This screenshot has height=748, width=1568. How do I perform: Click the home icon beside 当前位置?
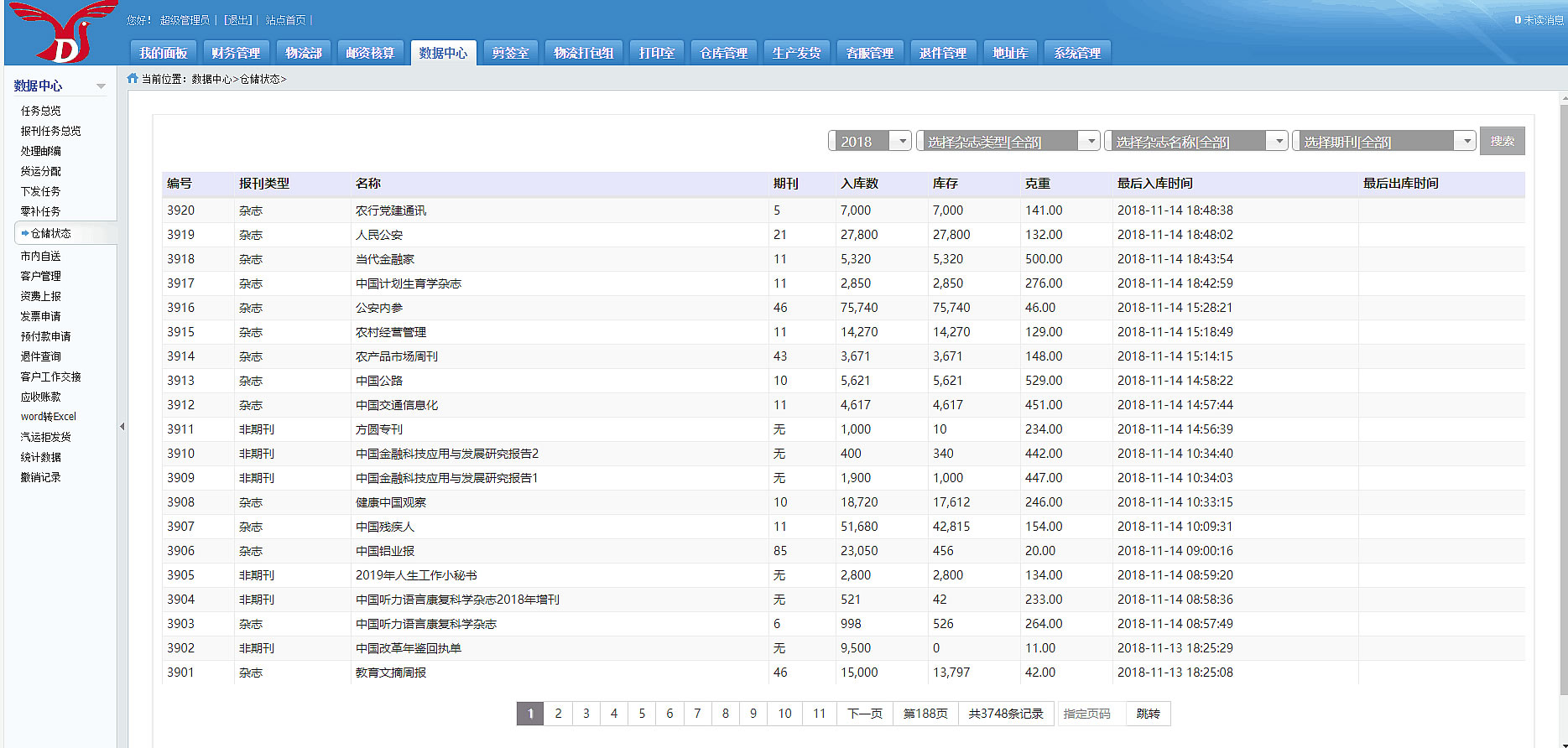[x=133, y=78]
